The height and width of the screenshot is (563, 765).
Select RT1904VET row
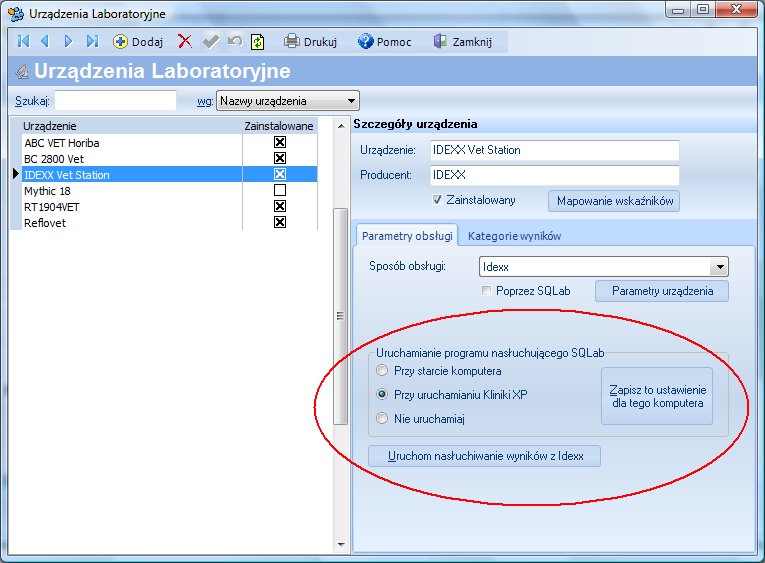[x=132, y=207]
